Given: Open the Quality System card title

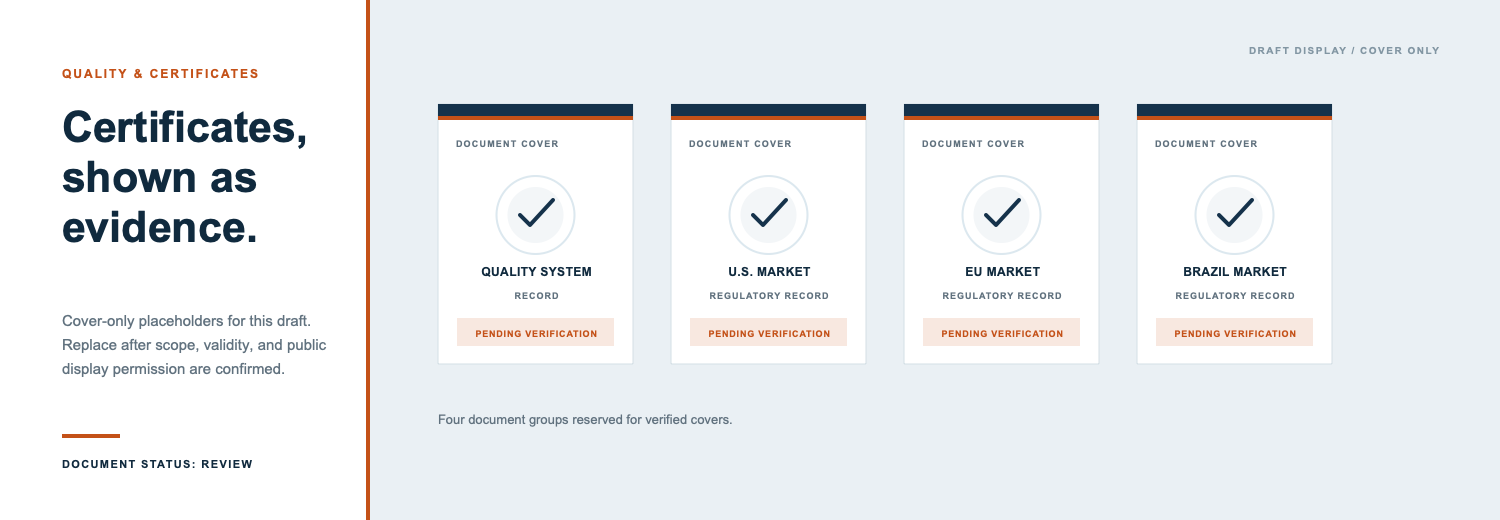Looking at the screenshot, I should (x=536, y=272).
